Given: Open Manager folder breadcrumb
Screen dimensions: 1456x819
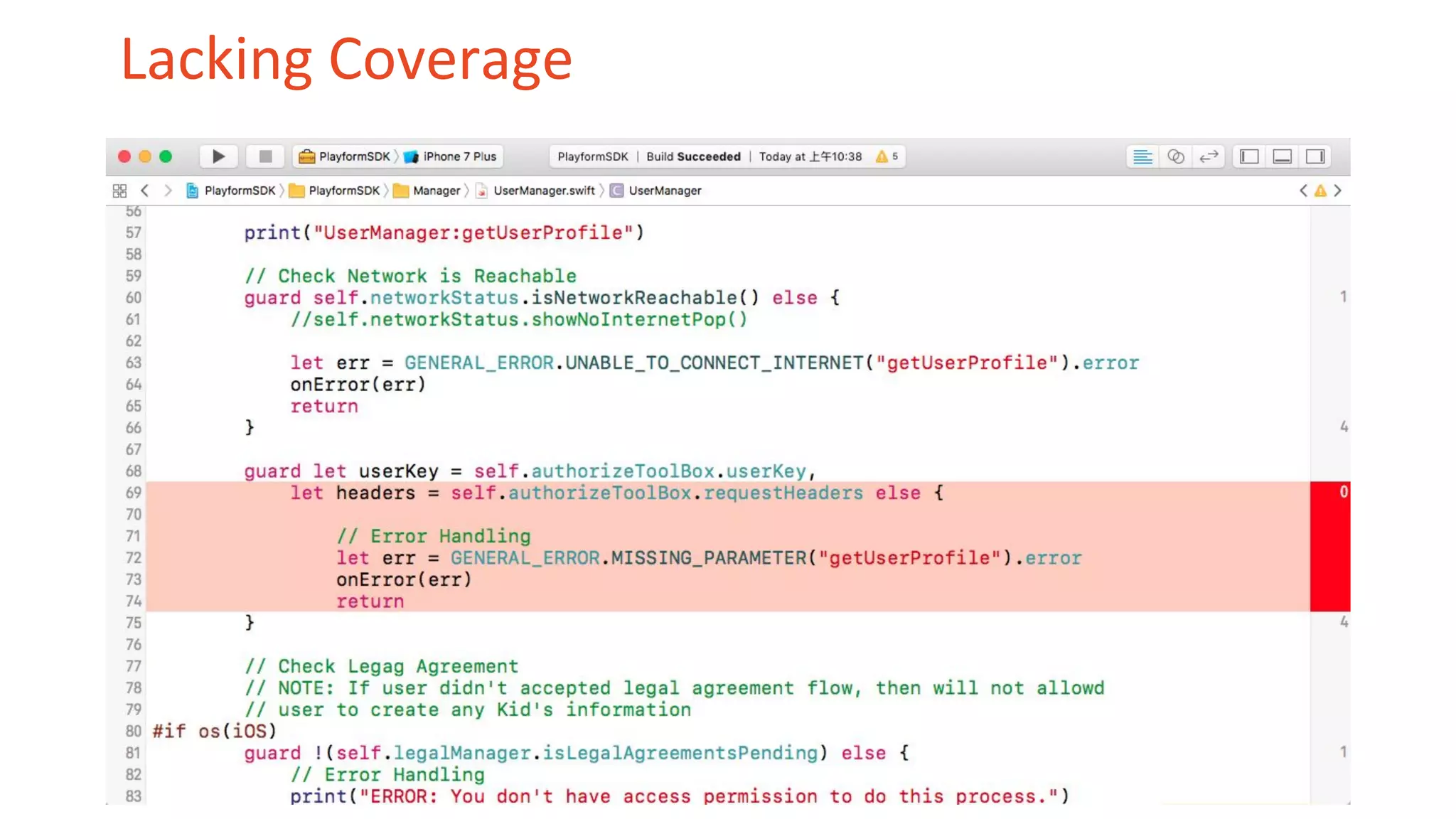Looking at the screenshot, I should (x=427, y=191).
